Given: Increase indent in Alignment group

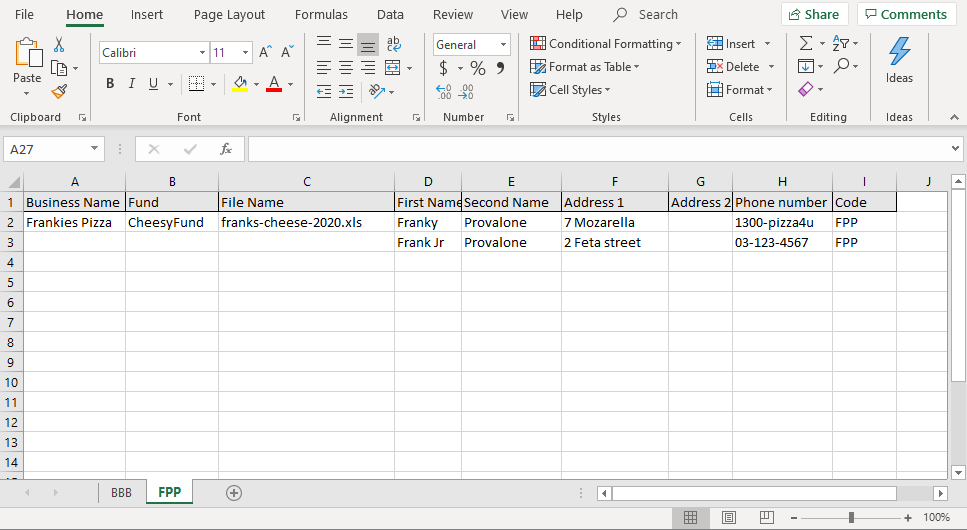Looking at the screenshot, I should [346, 92].
